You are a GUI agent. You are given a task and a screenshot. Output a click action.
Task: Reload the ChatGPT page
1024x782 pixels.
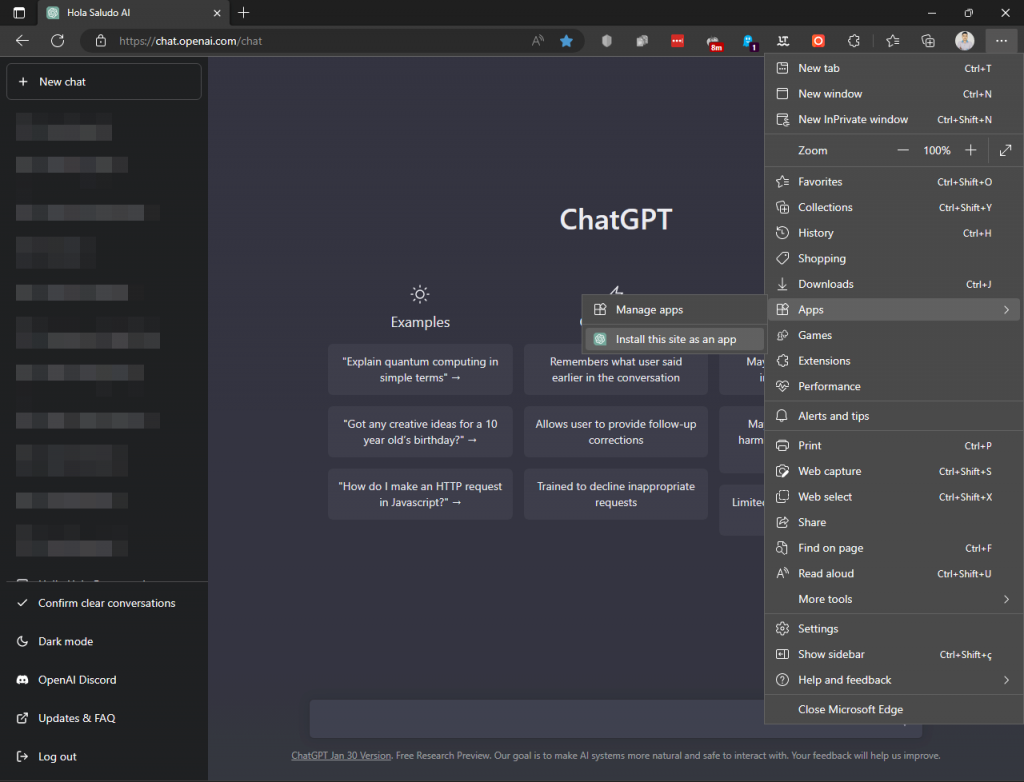click(57, 41)
